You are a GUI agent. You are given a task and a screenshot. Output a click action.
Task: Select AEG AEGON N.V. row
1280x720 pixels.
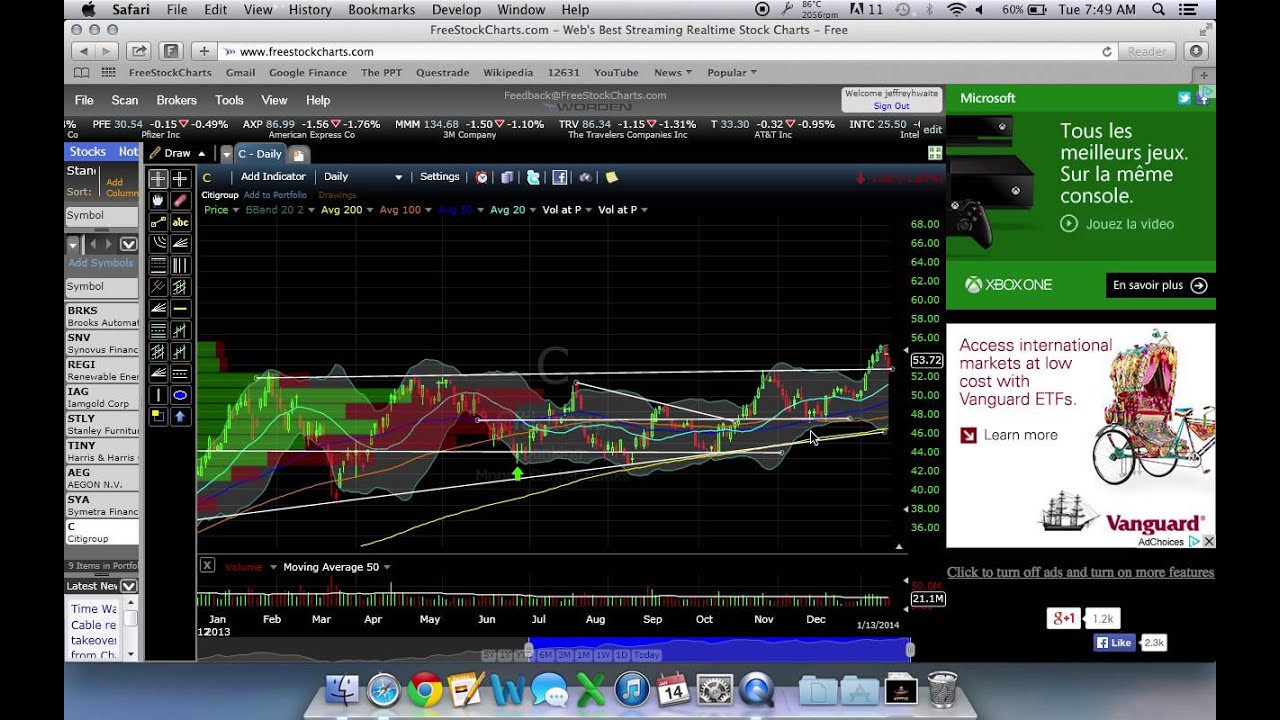102,478
